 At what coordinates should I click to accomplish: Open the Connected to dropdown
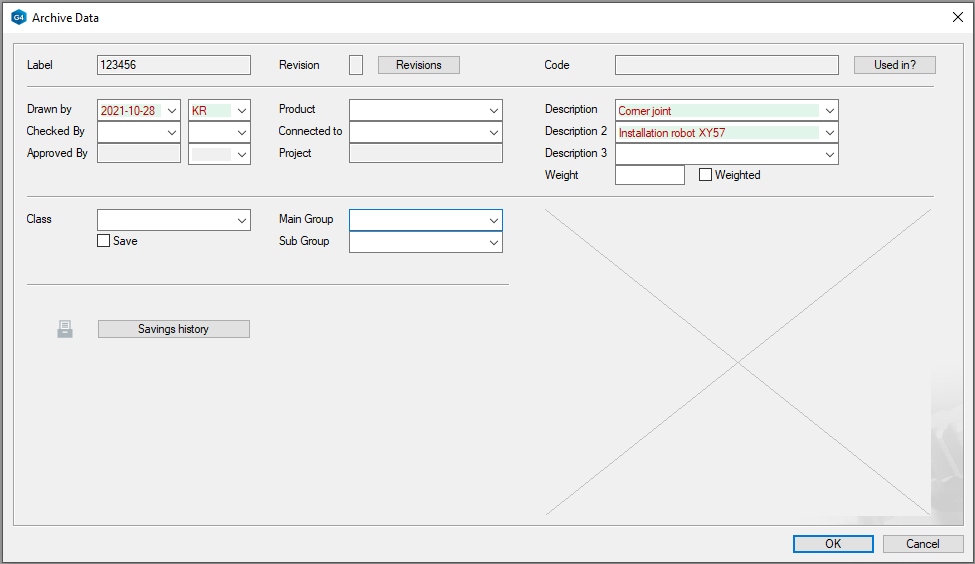pos(494,132)
